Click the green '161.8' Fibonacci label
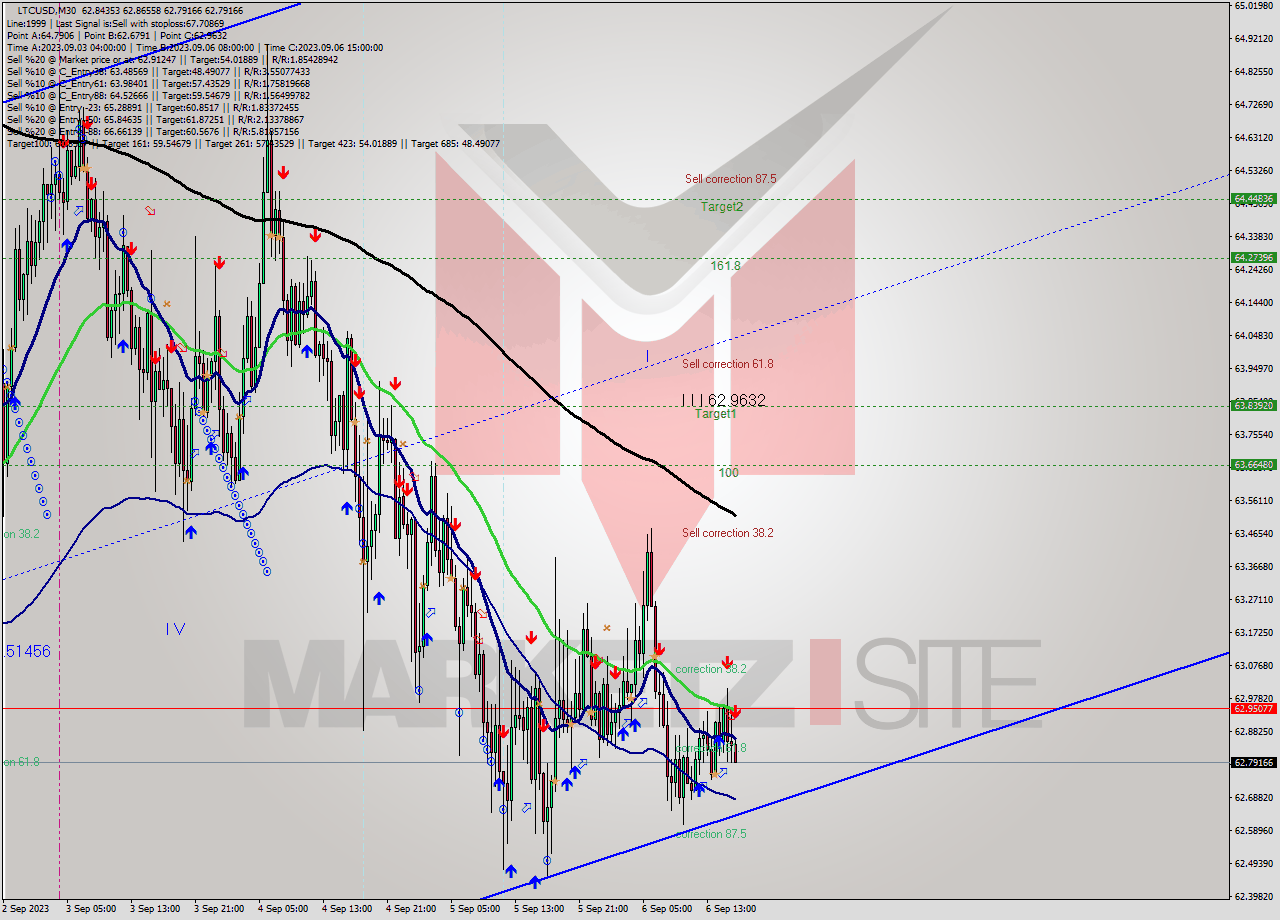 pos(725,266)
